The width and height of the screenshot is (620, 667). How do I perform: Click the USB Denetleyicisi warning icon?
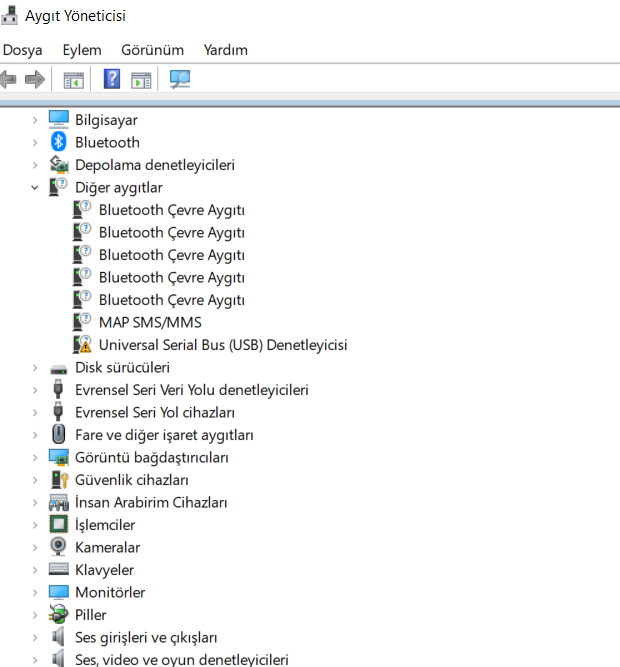(82, 345)
